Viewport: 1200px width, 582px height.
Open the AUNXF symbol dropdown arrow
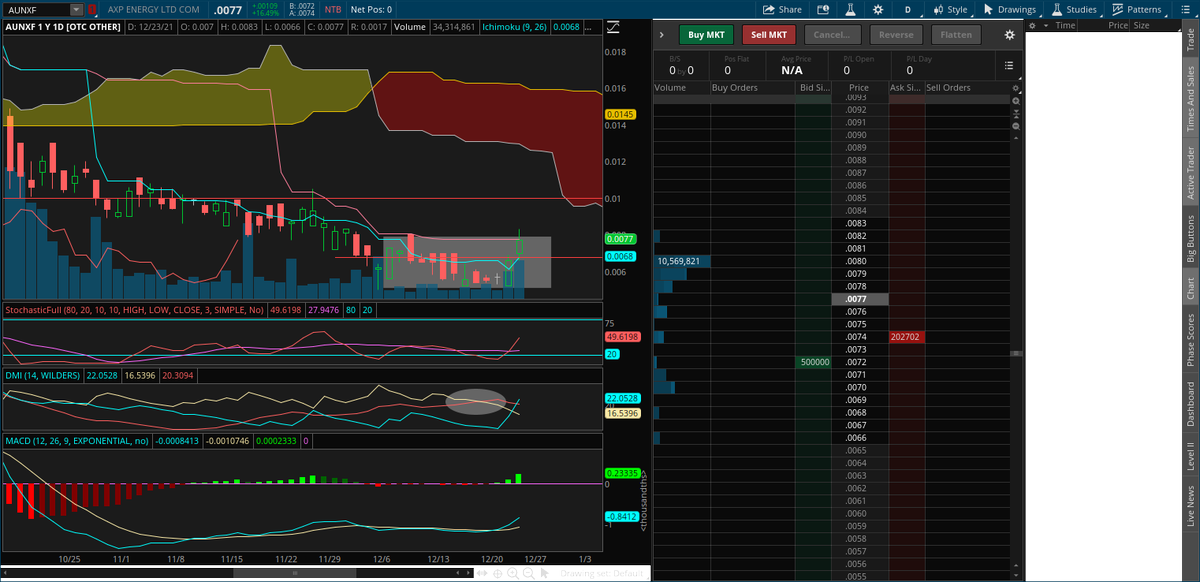click(76, 9)
